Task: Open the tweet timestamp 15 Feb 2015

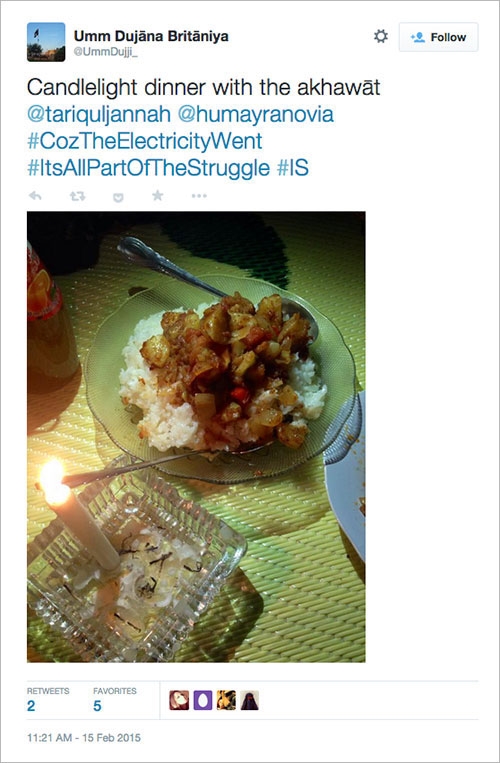Action: 84,738
